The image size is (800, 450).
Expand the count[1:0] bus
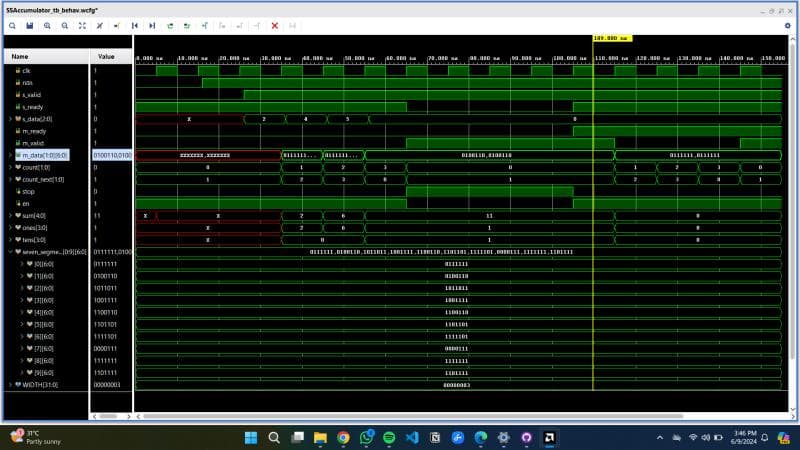(x=10, y=167)
